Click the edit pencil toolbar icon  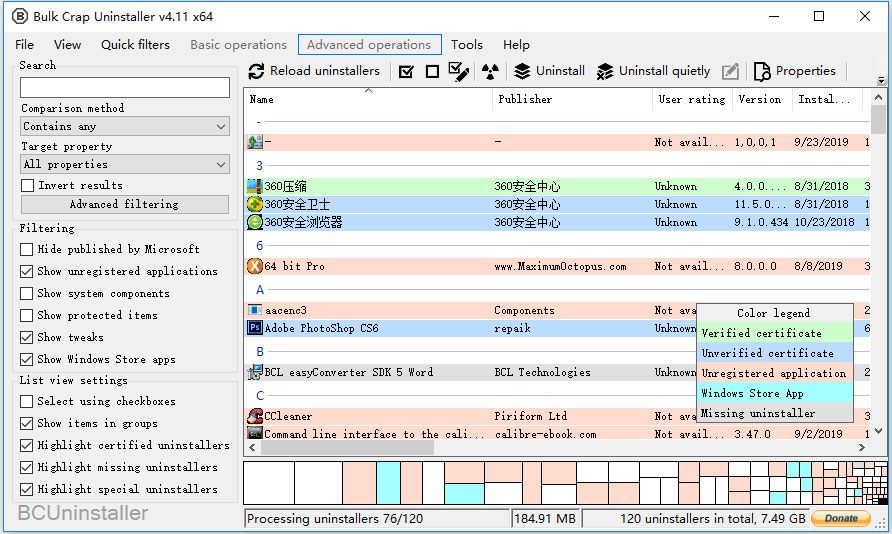click(730, 72)
